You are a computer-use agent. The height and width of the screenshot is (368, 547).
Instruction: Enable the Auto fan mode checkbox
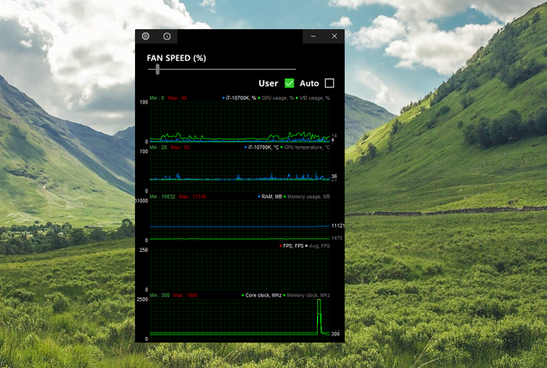point(329,83)
